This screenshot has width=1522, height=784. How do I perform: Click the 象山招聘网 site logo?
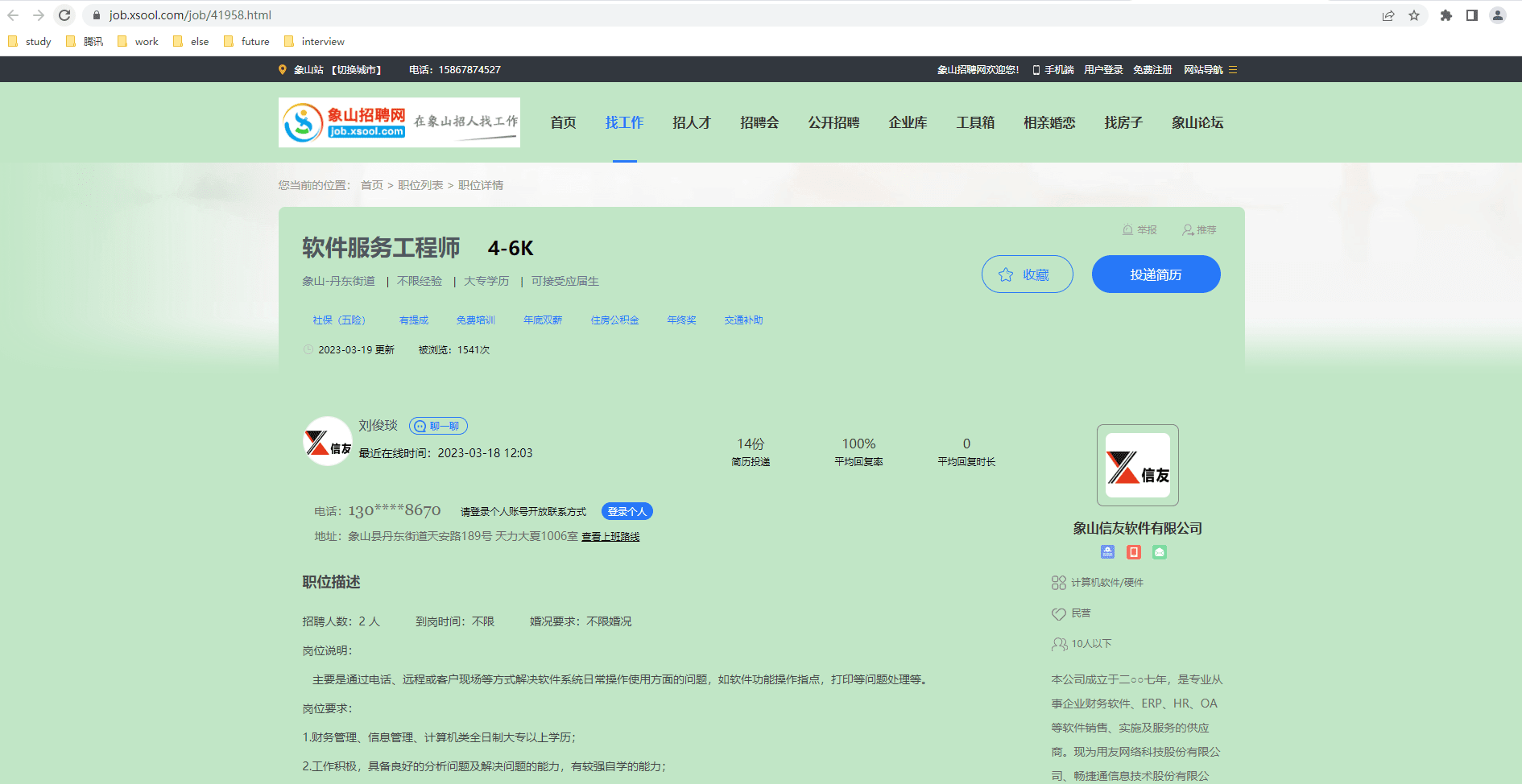coord(399,122)
